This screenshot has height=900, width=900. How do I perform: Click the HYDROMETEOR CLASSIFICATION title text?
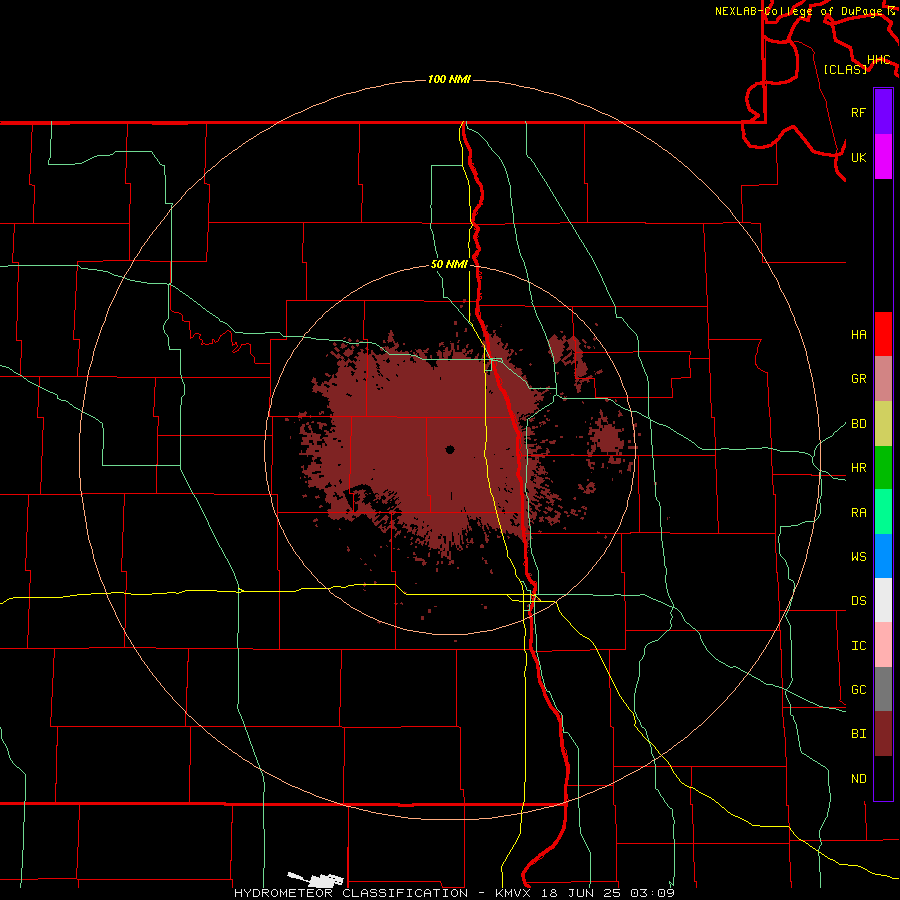(x=351, y=893)
